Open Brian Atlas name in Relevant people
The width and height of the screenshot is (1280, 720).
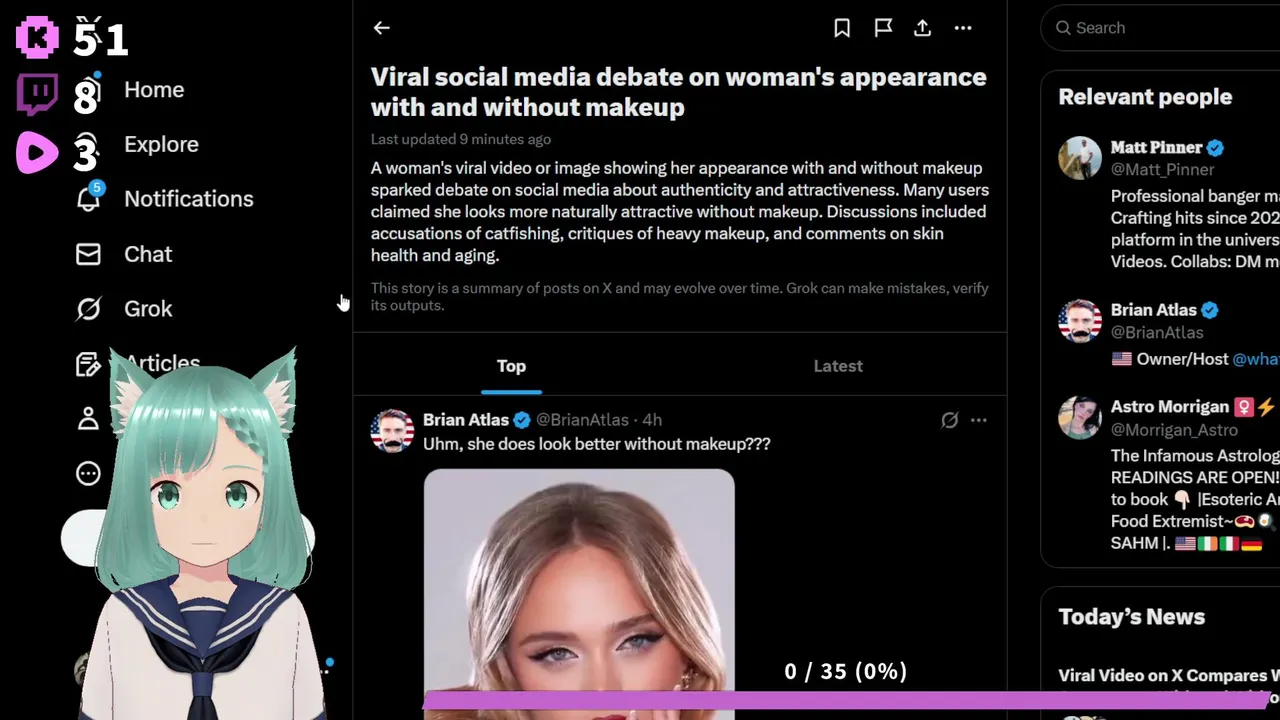[x=1154, y=310]
